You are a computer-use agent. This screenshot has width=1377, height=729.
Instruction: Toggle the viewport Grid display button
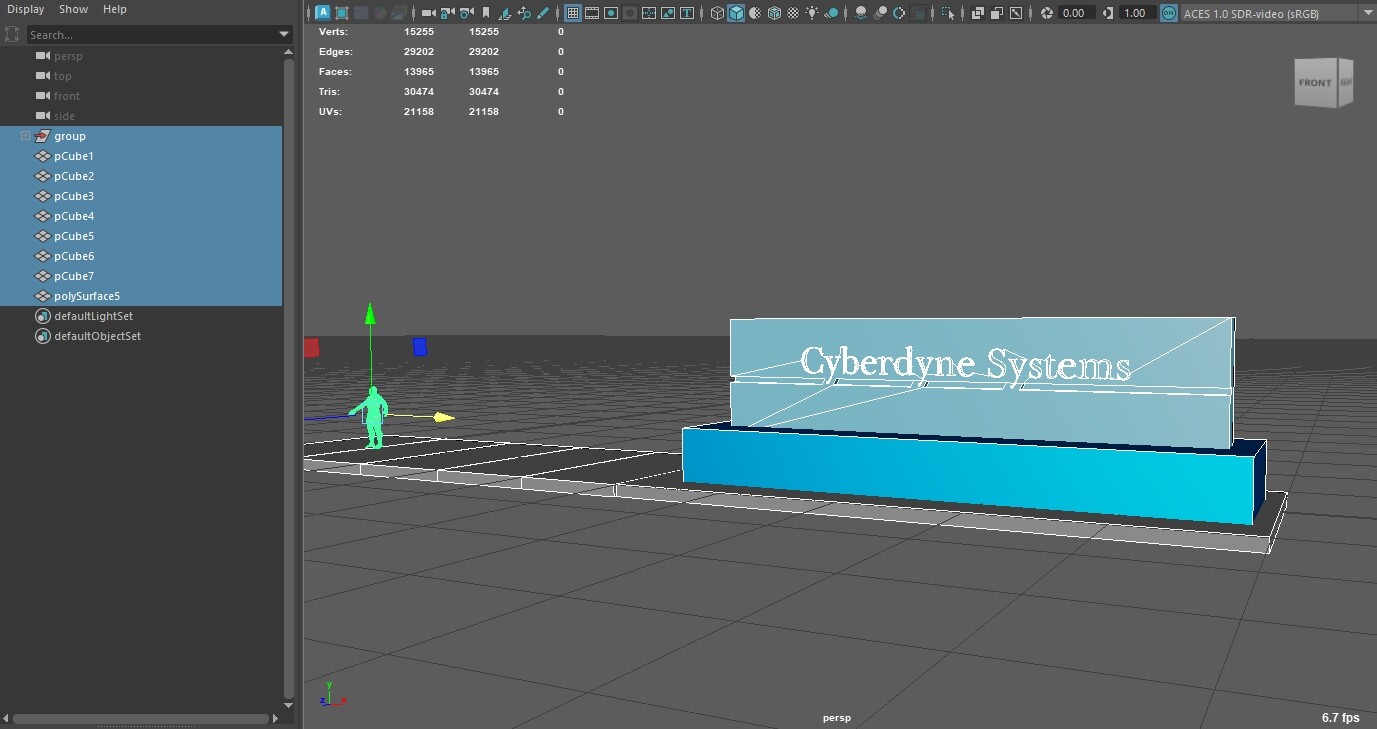tap(572, 13)
